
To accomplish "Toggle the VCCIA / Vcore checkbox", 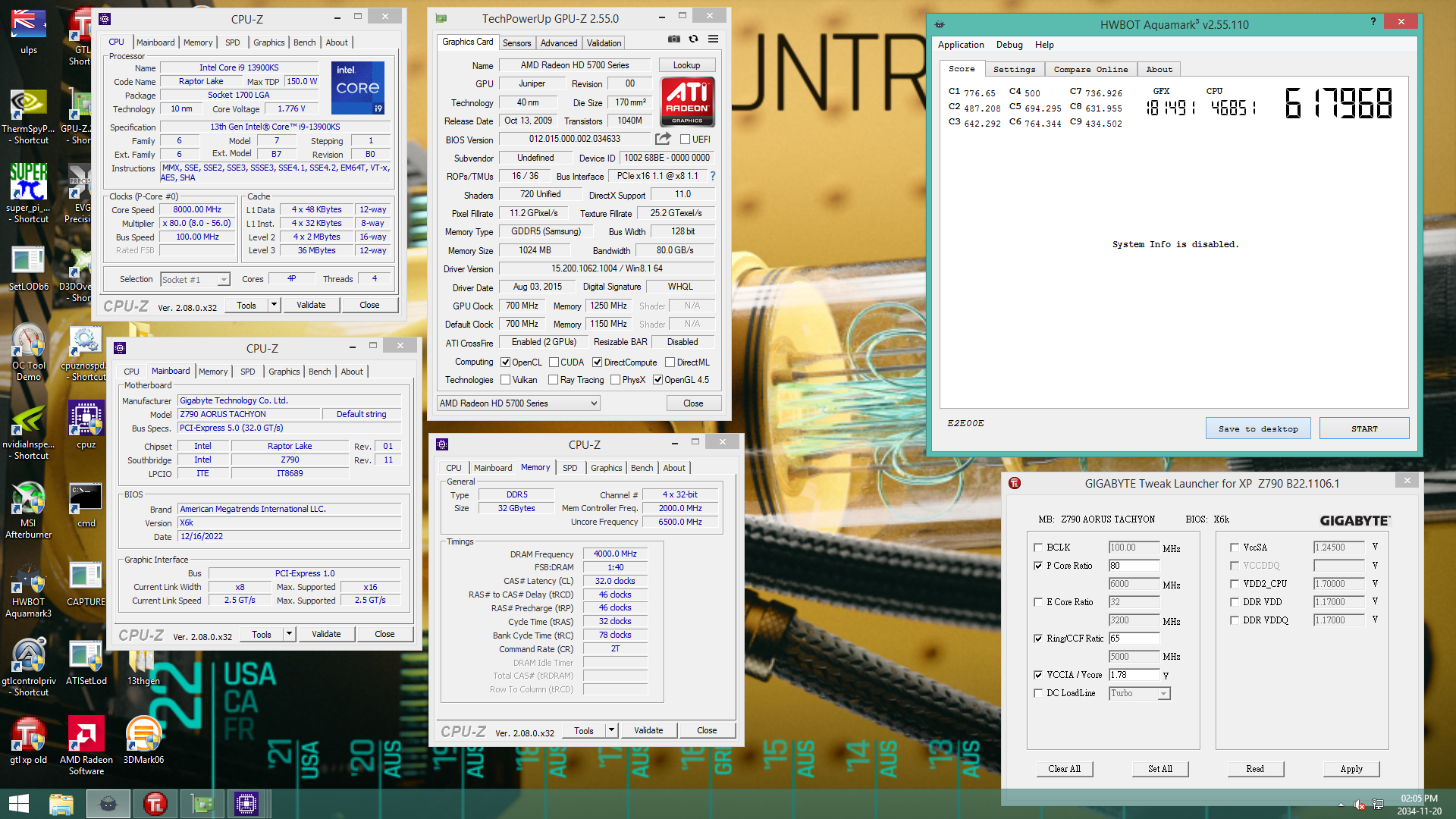I will 1038,675.
